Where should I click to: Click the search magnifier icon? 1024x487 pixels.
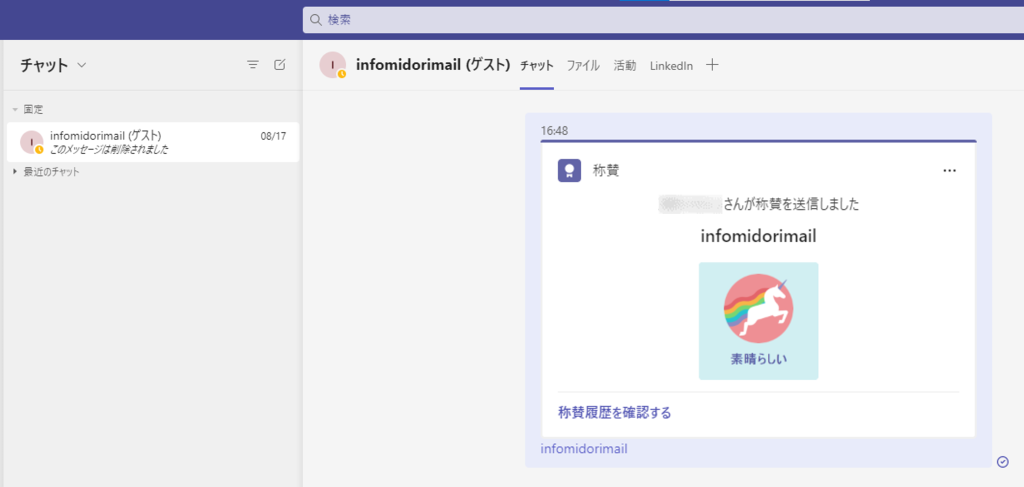[x=317, y=20]
